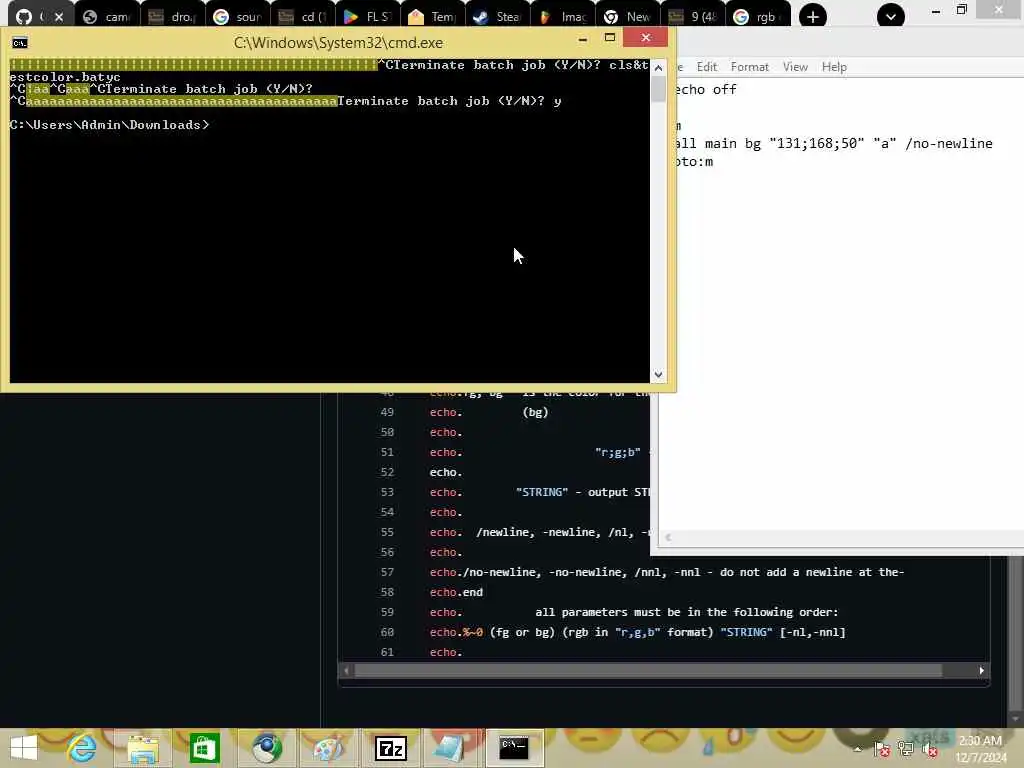Switch to the Chrome 'New' tab

click(x=627, y=16)
